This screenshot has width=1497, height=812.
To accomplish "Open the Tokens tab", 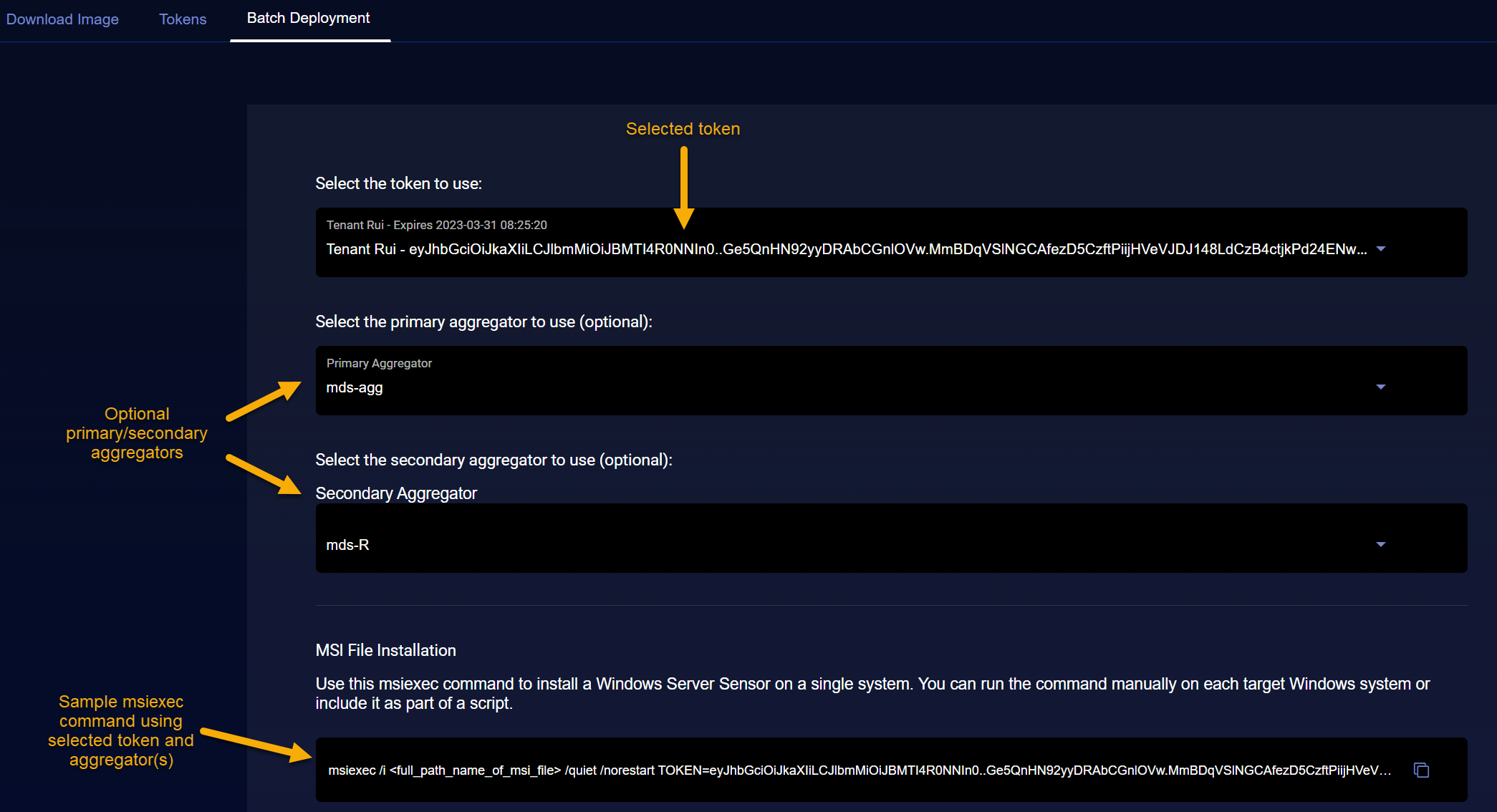I will (x=183, y=19).
